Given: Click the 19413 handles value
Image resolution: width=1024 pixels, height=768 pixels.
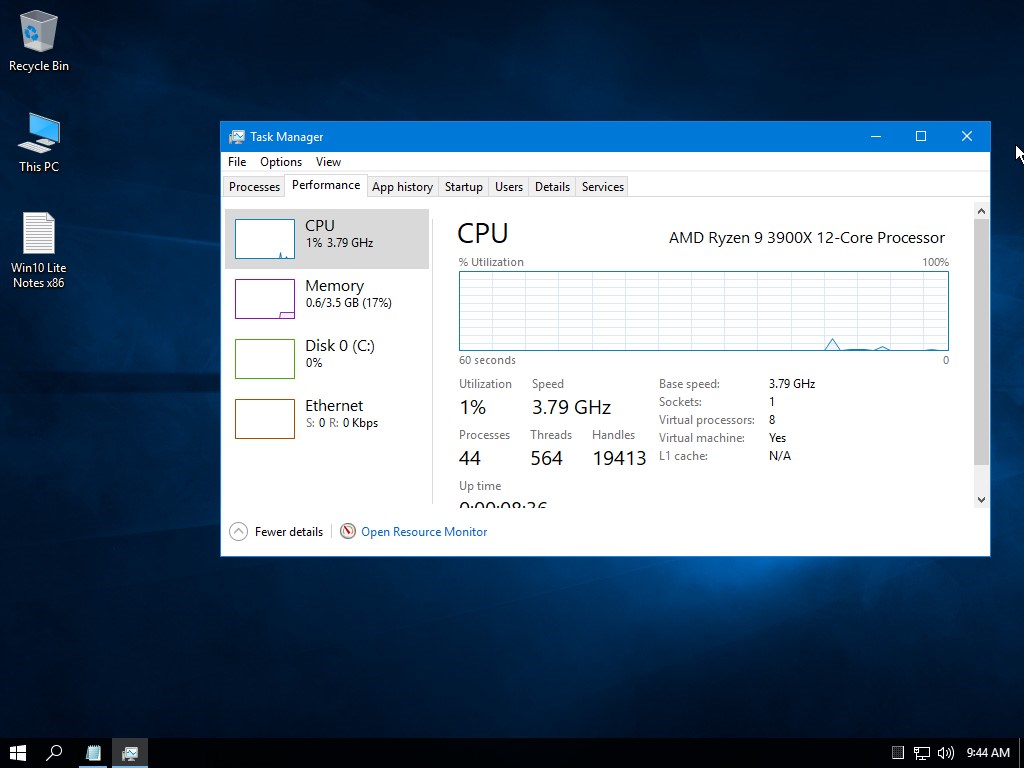Looking at the screenshot, I should click(x=619, y=458).
